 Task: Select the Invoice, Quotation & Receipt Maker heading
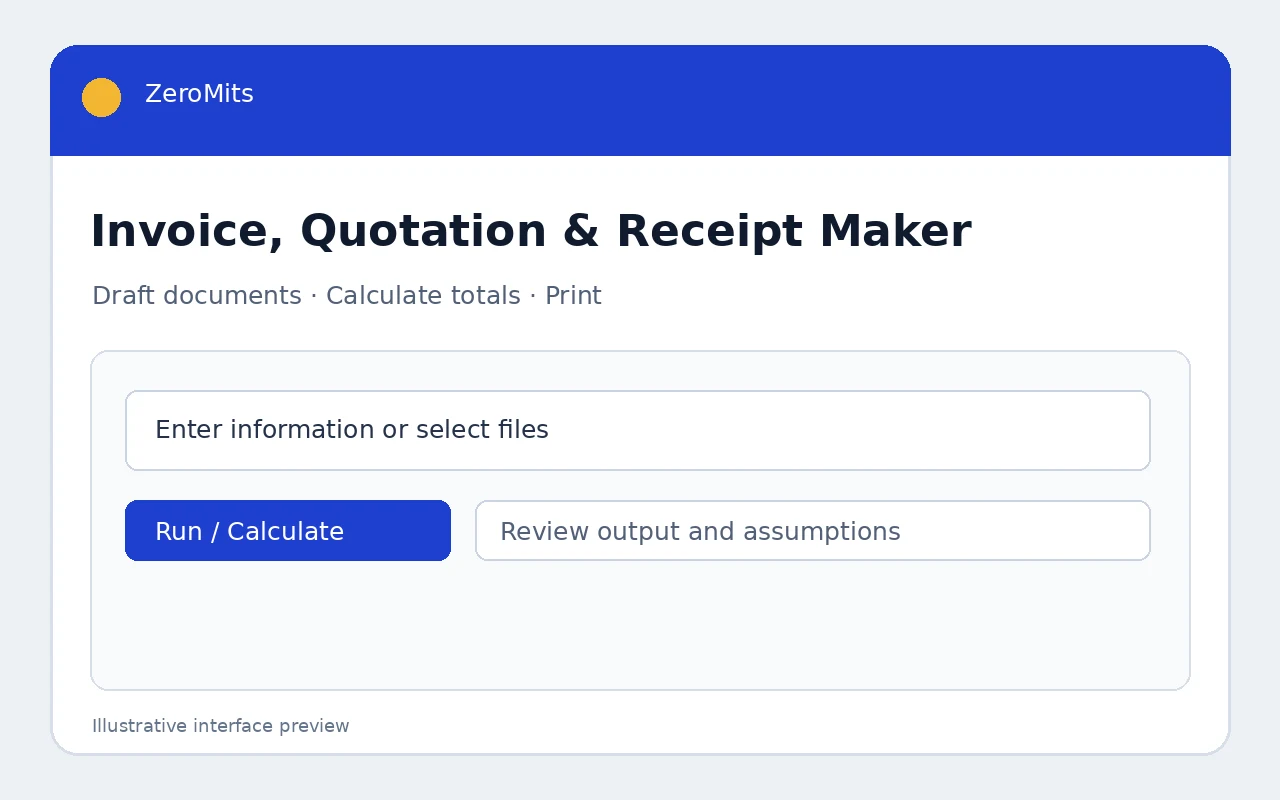tap(531, 232)
